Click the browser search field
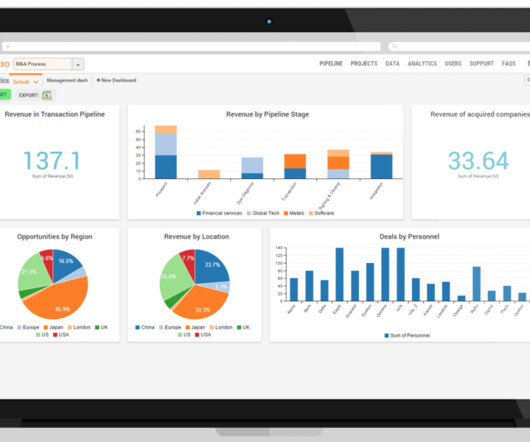 pos(460,47)
